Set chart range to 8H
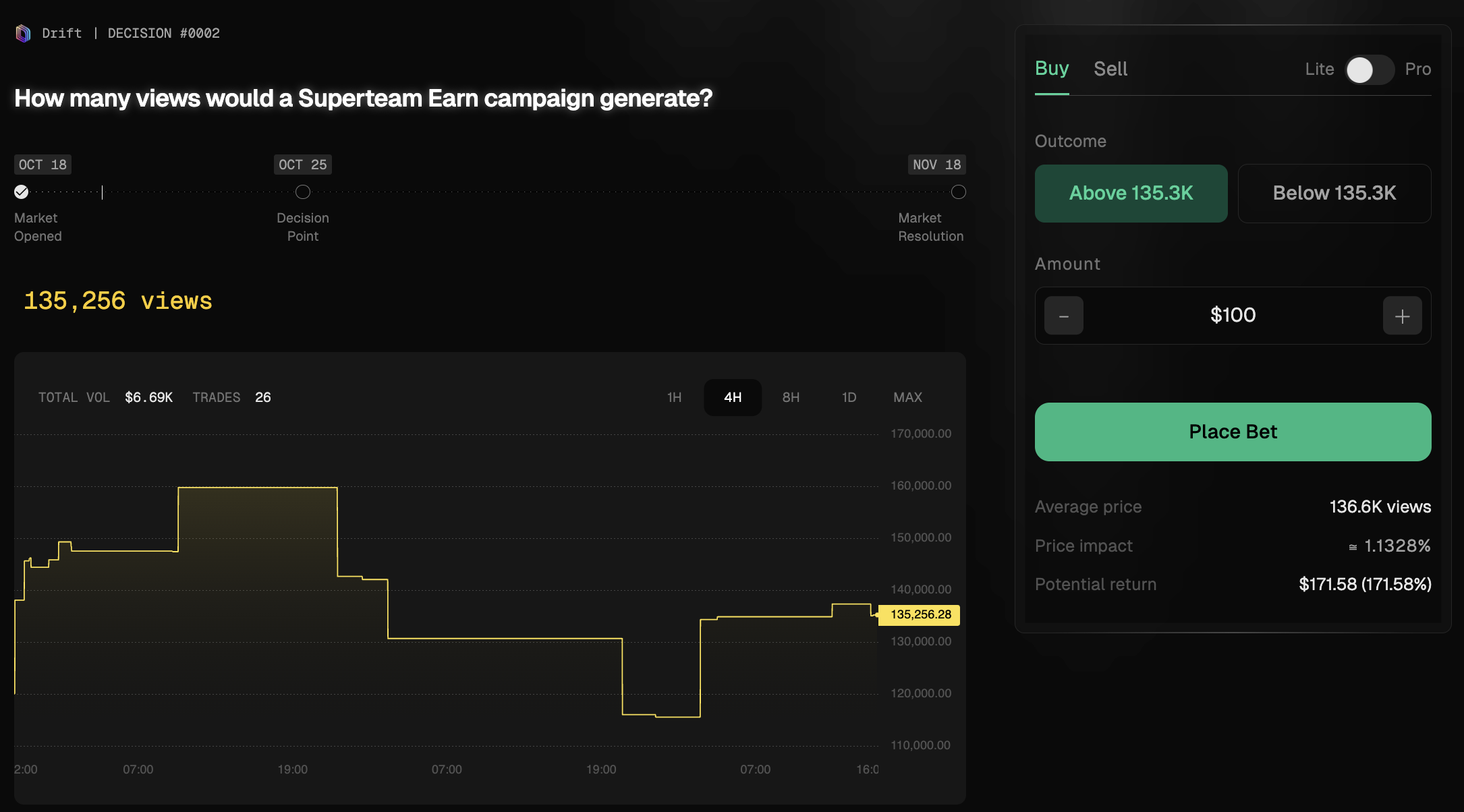Viewport: 1464px width, 812px height. (791, 397)
